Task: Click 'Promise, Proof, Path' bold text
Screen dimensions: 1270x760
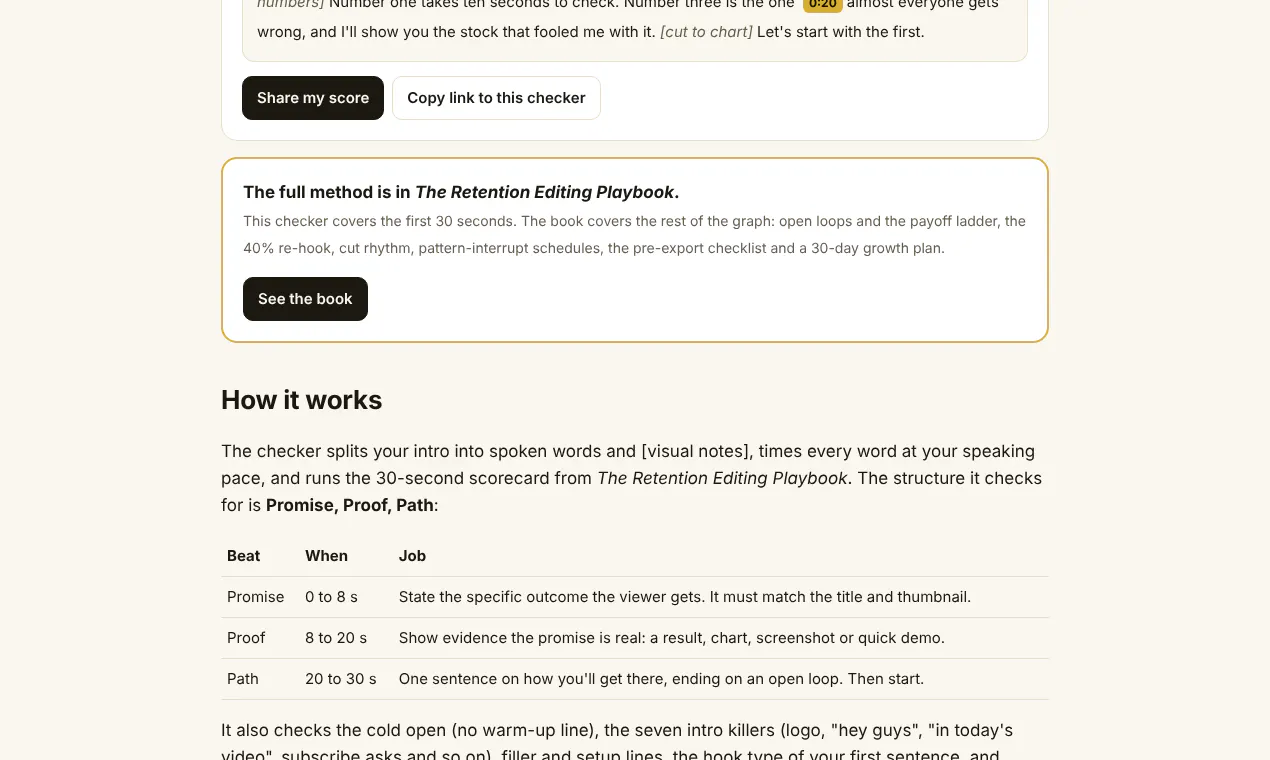Action: click(350, 505)
